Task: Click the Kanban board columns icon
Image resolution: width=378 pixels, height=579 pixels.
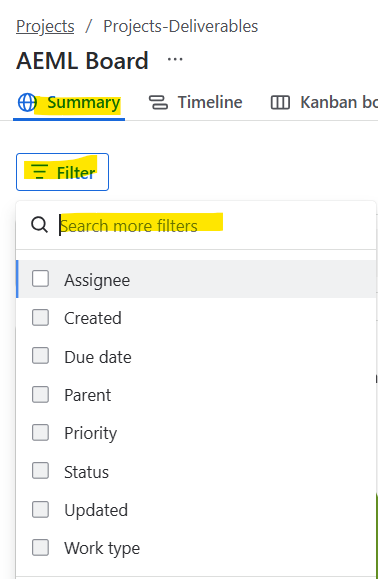Action: pyautogui.click(x=280, y=103)
